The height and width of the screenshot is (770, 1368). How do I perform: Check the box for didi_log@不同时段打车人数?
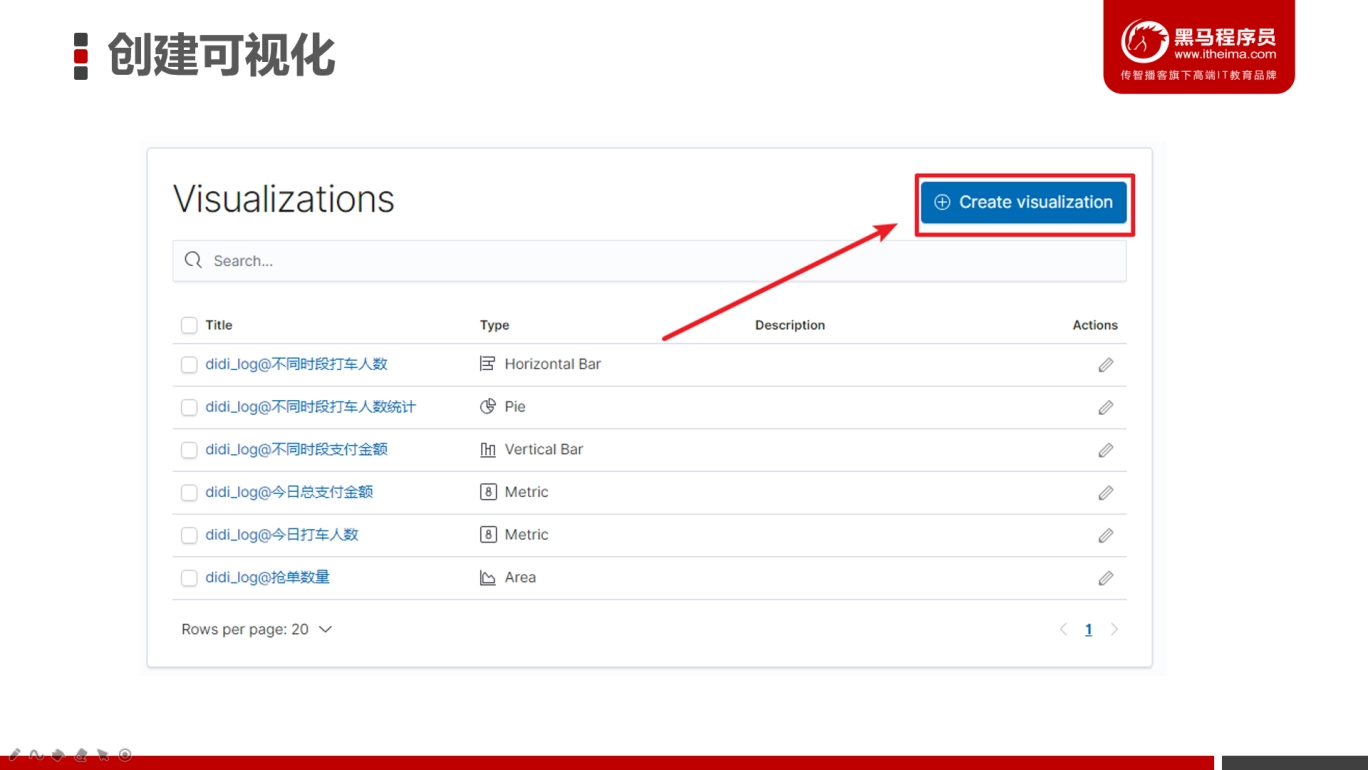point(189,365)
